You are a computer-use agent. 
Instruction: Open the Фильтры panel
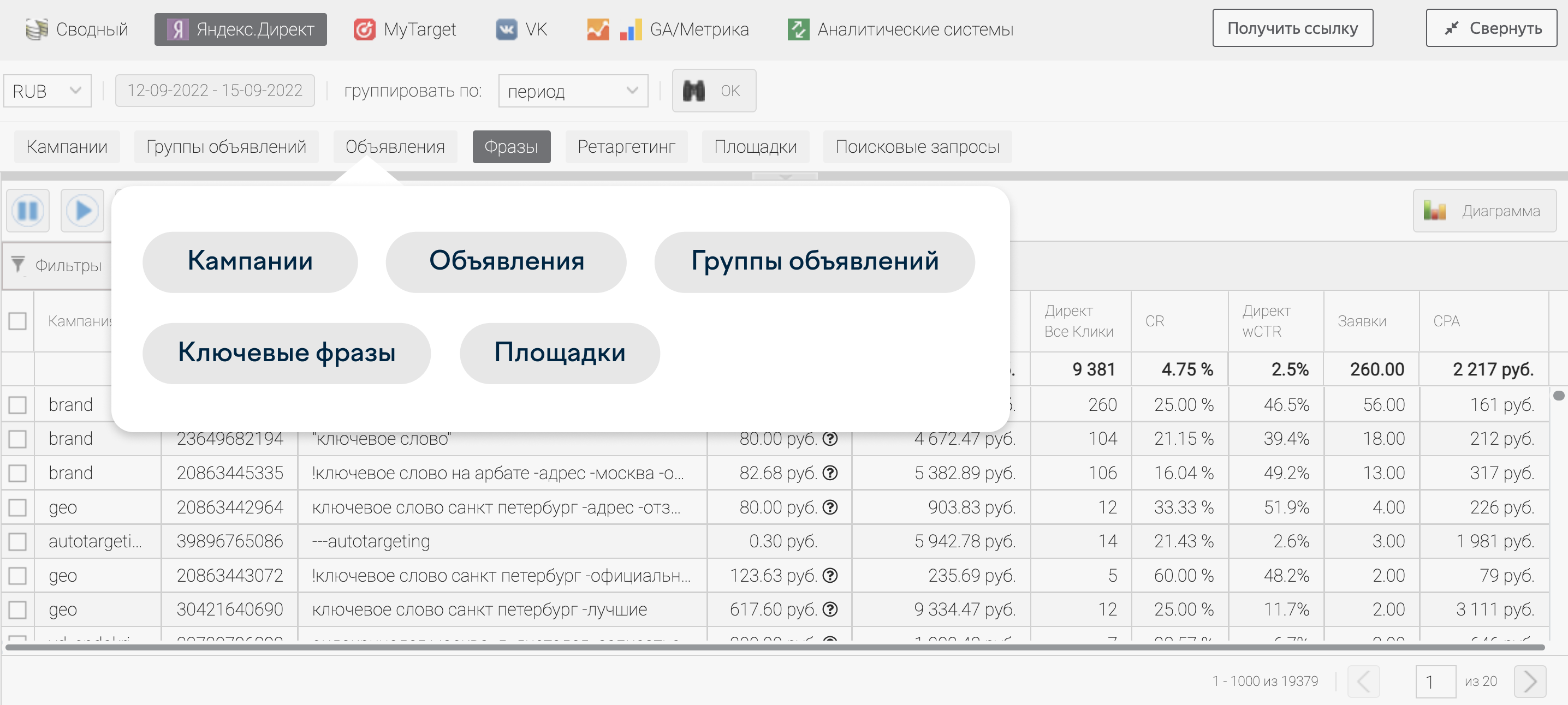pyautogui.click(x=58, y=265)
